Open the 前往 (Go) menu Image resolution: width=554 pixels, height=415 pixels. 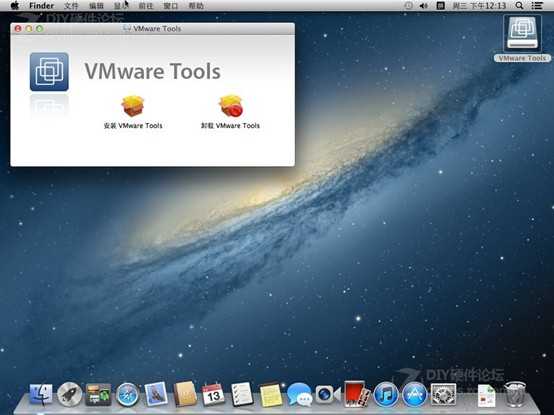[x=146, y=6]
